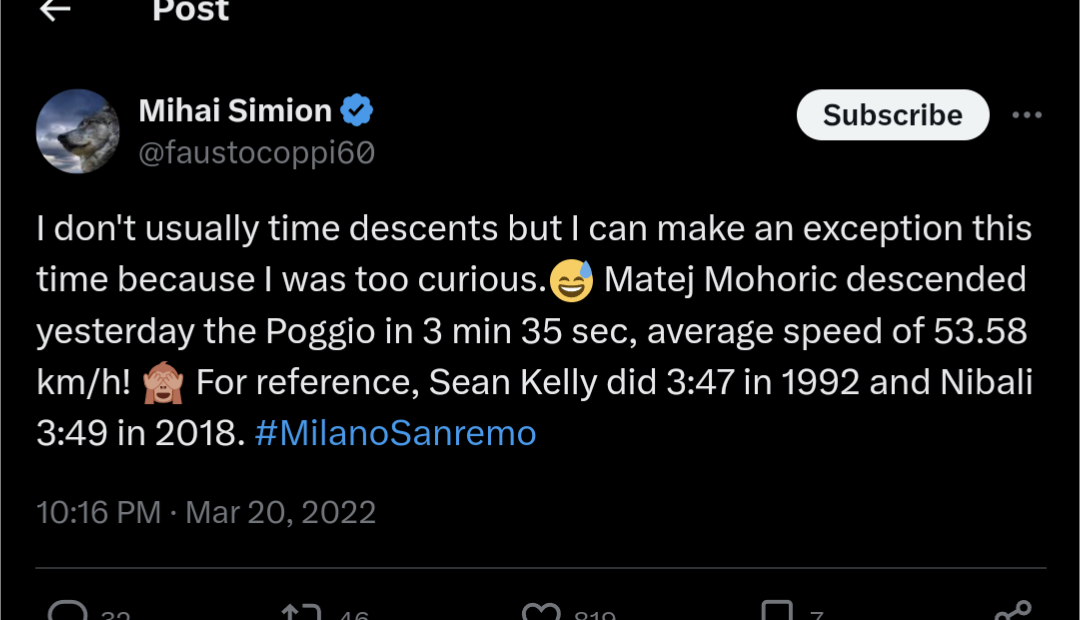Bookmark this post

tap(777, 612)
